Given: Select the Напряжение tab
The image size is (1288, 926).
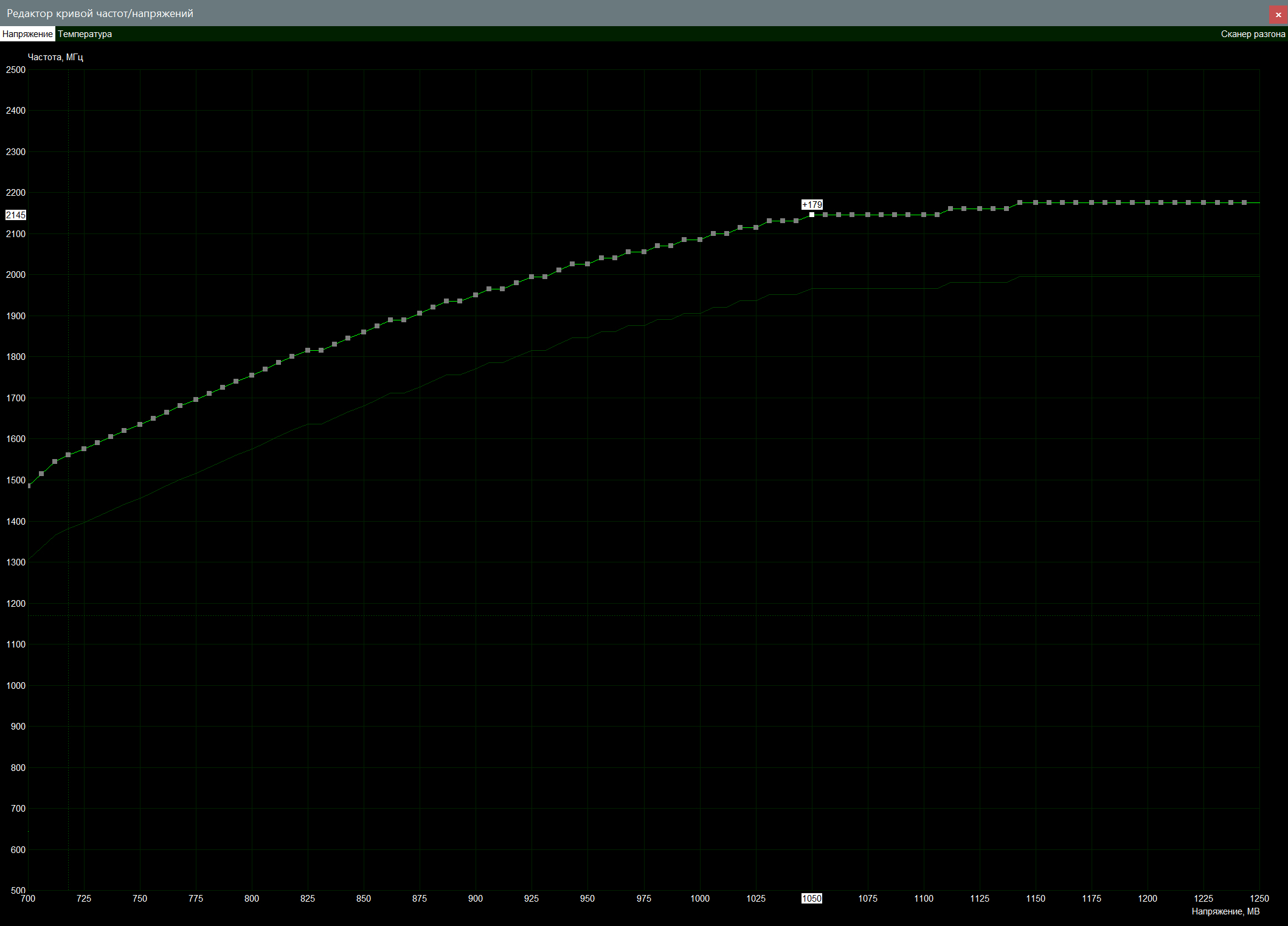Looking at the screenshot, I should click(x=27, y=34).
